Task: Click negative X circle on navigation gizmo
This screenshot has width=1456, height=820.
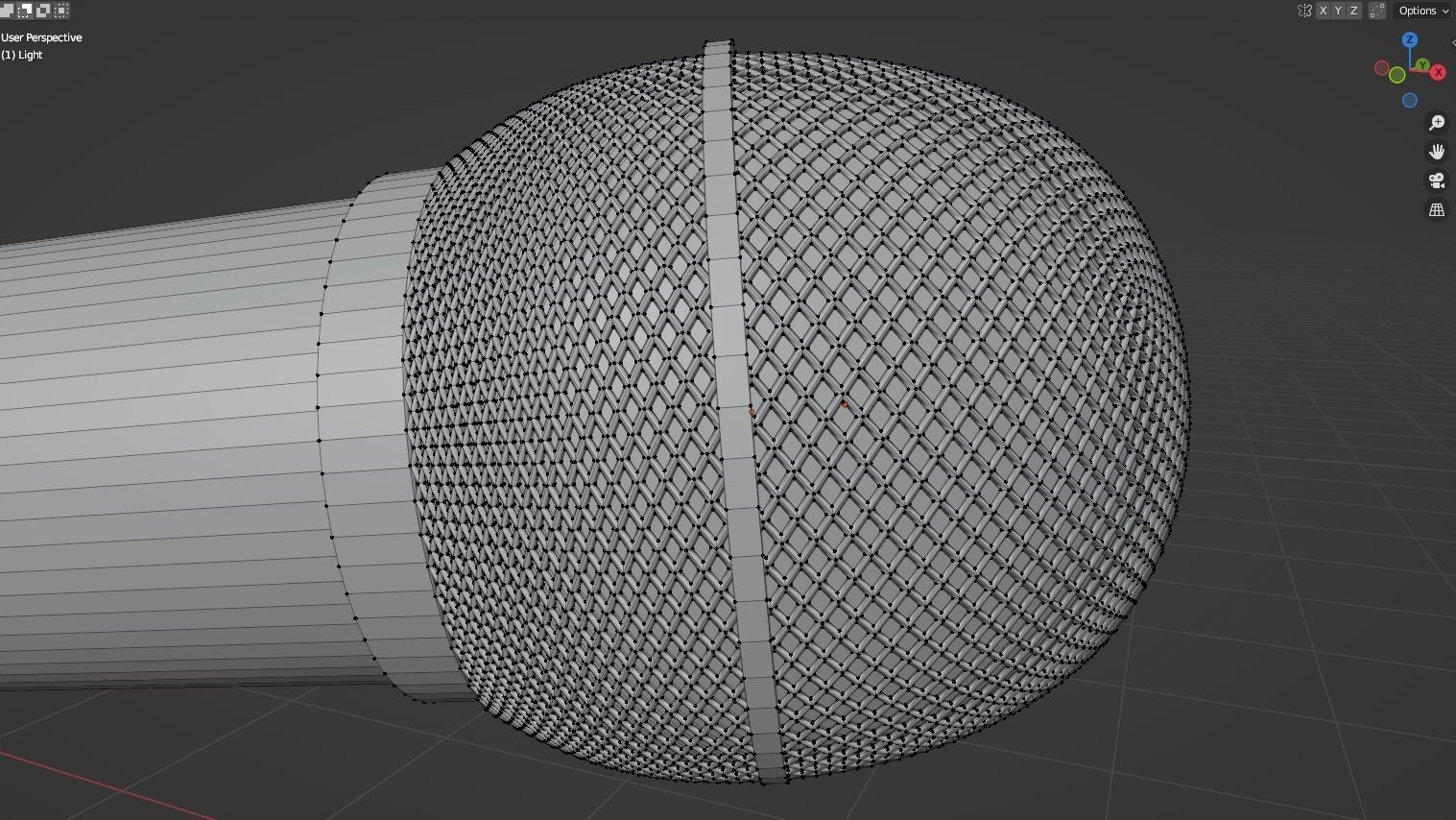Action: [1382, 68]
